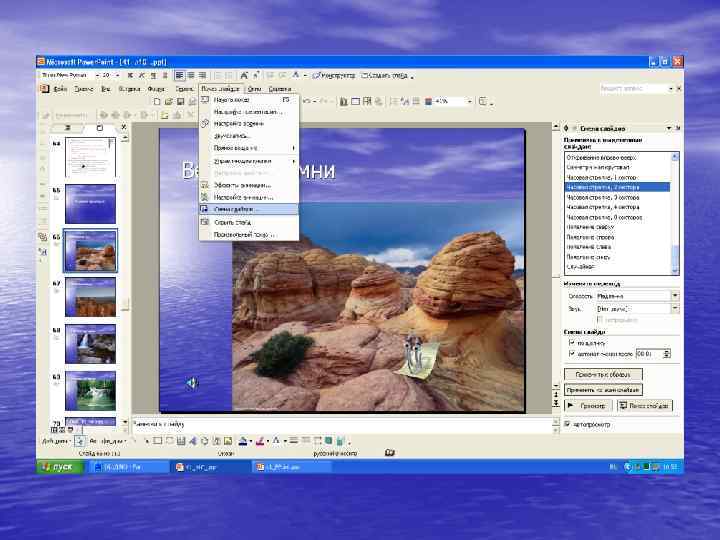Choose 'Скрыть слайд' menu entry
The height and width of the screenshot is (540, 720).
[249, 222]
